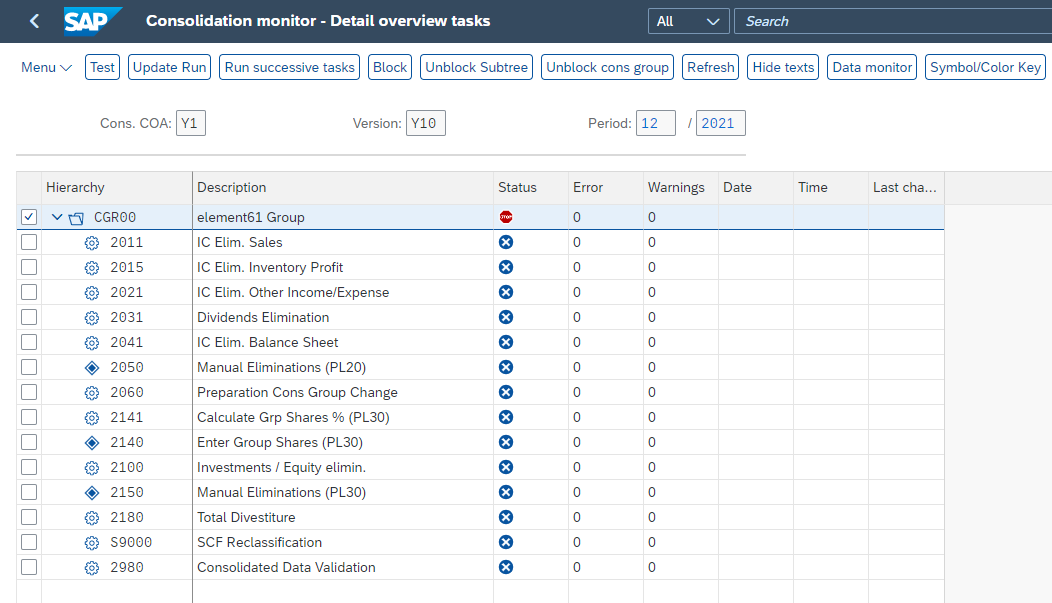This screenshot has height=603, width=1052.
Task: Open the All search scope dropdown
Action: (688, 21)
